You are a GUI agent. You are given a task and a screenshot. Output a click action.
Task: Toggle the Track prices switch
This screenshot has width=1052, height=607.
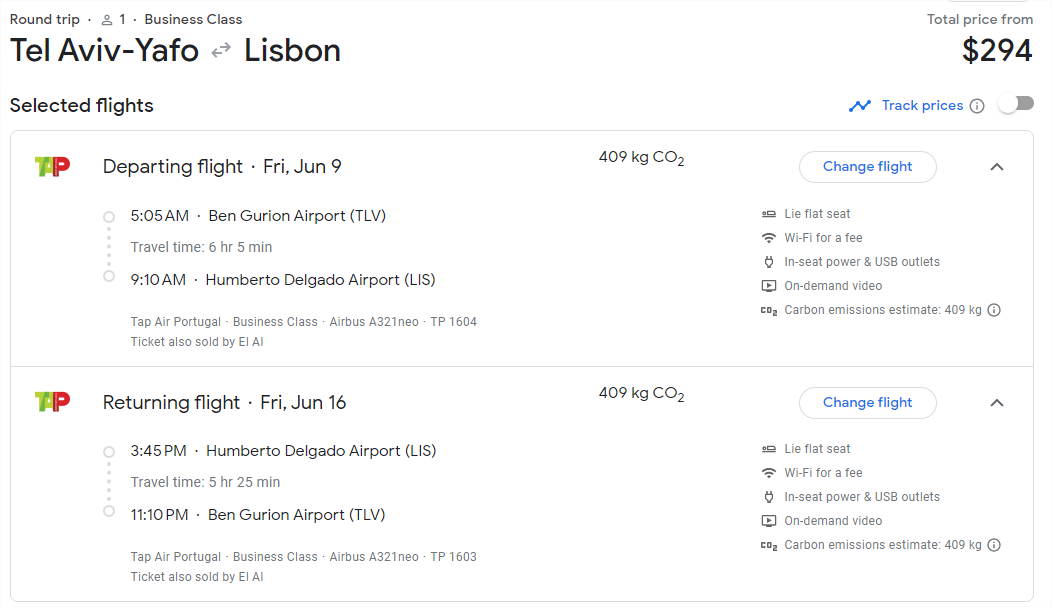pos(1016,104)
